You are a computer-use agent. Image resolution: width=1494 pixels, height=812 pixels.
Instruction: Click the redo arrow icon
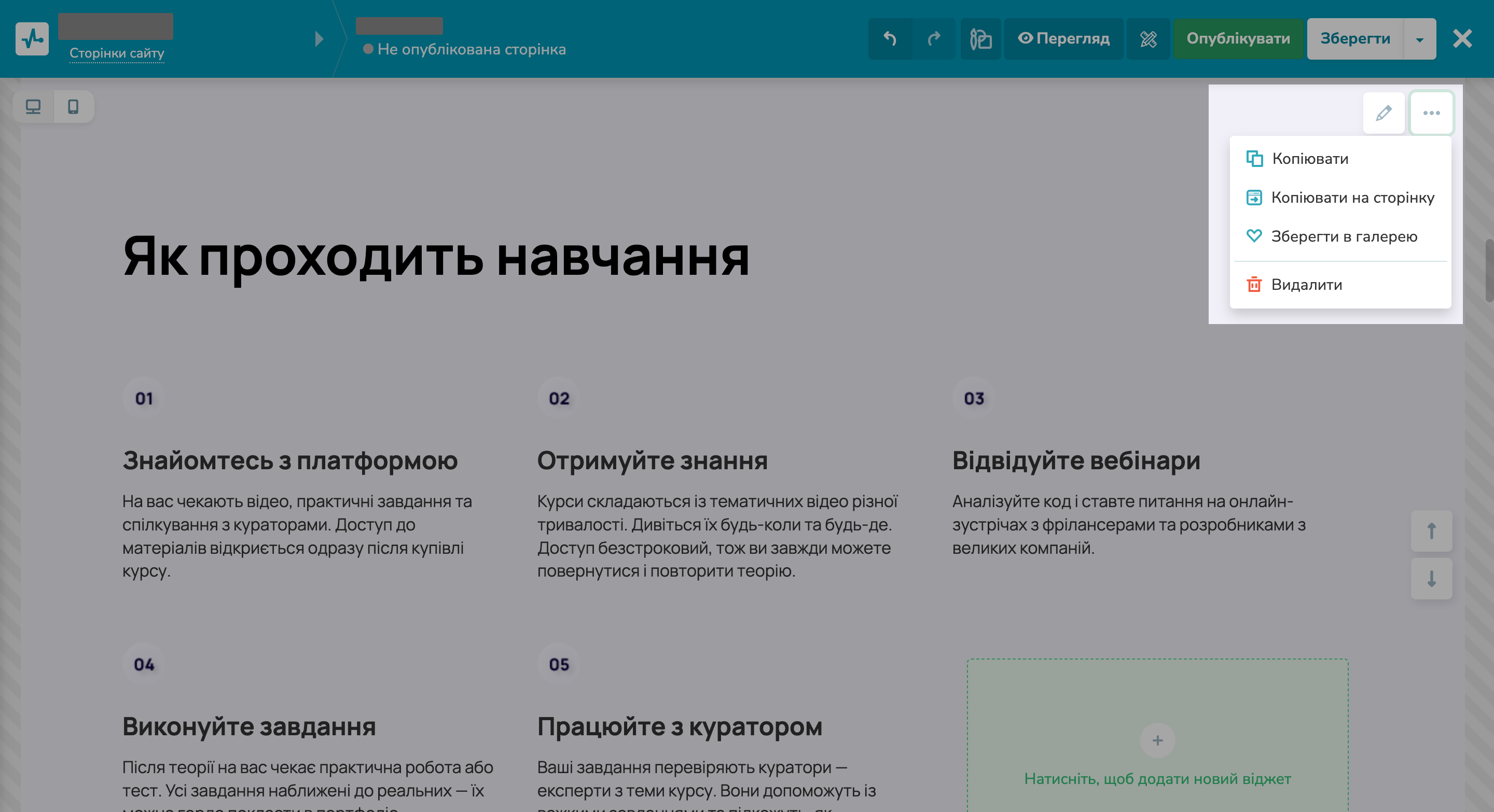point(934,39)
